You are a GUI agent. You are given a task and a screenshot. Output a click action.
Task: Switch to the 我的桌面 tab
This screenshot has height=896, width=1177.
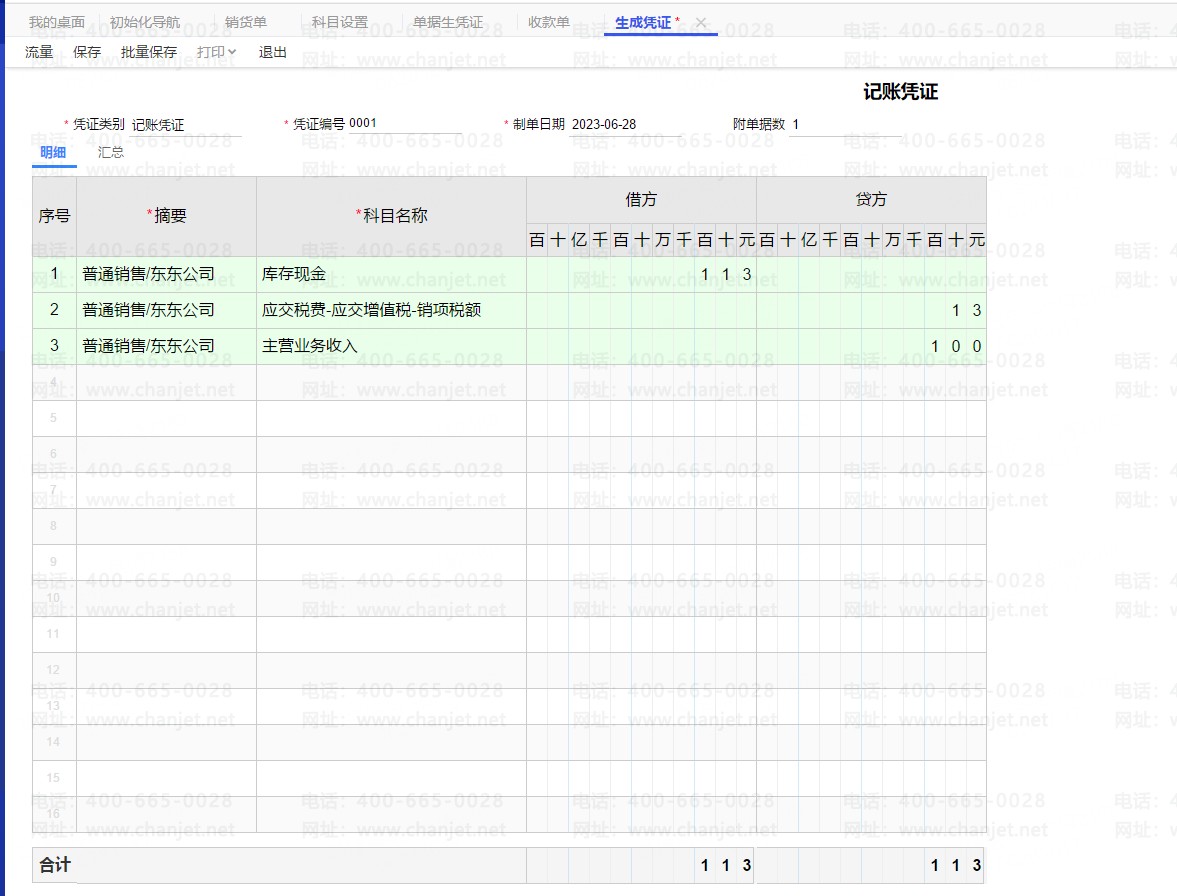(x=56, y=22)
